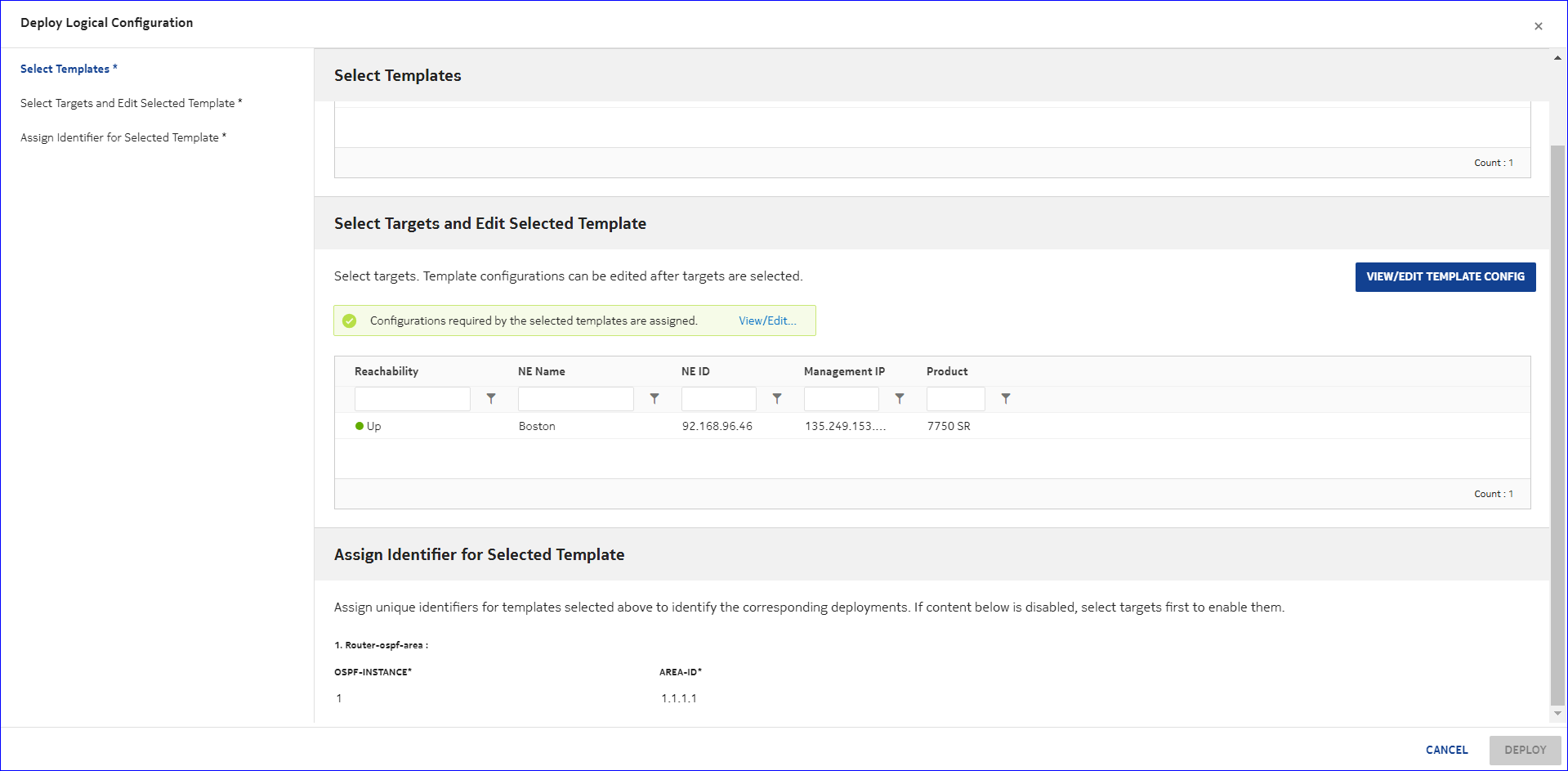Type in the Reachability filter field

[x=413, y=399]
